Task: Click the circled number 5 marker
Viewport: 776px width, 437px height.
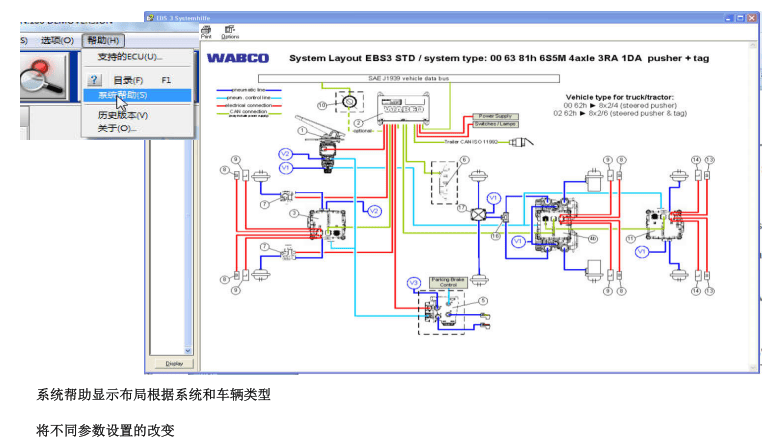Action: [484, 301]
